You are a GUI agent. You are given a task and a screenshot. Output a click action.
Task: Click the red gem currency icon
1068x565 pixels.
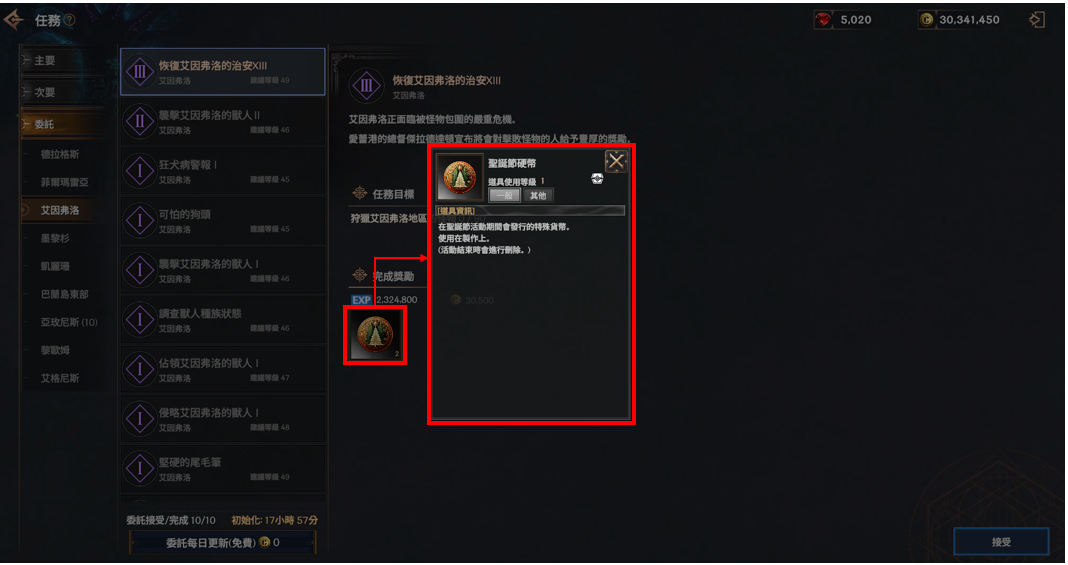pos(823,20)
